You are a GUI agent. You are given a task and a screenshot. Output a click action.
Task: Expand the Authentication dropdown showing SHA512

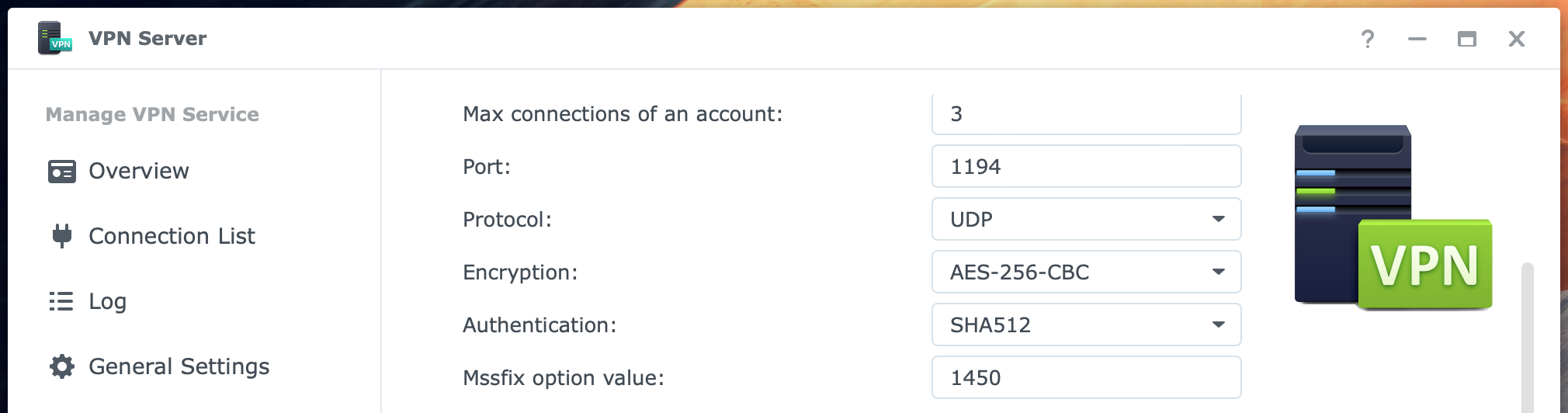coord(1086,325)
